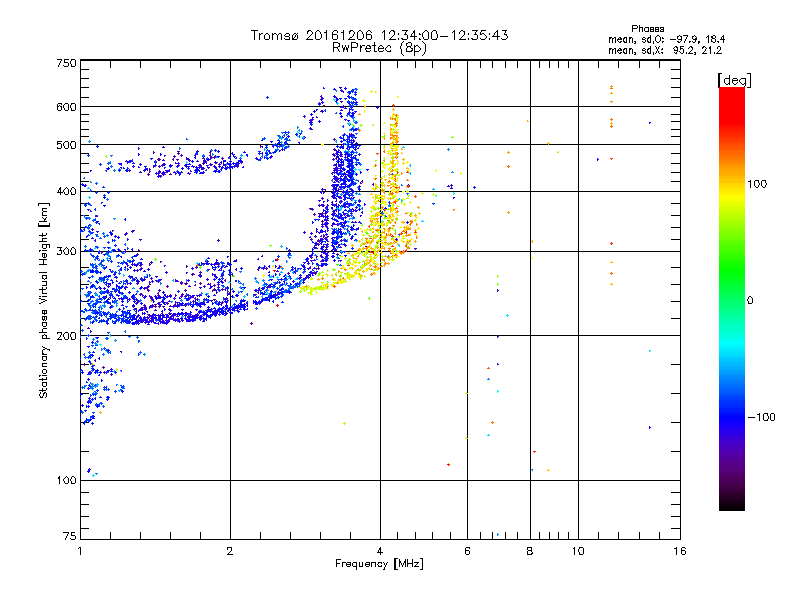This screenshot has height=600, width=800.
Task: Click the plot title 'Tromsø 20161206 12:34:00-12:35:43'
Action: 379,35
